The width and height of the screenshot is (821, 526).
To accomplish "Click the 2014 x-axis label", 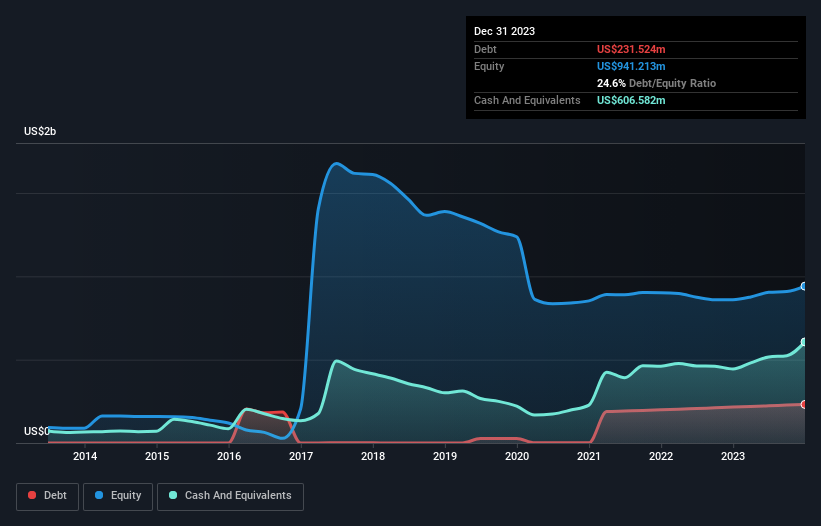I will point(85,456).
